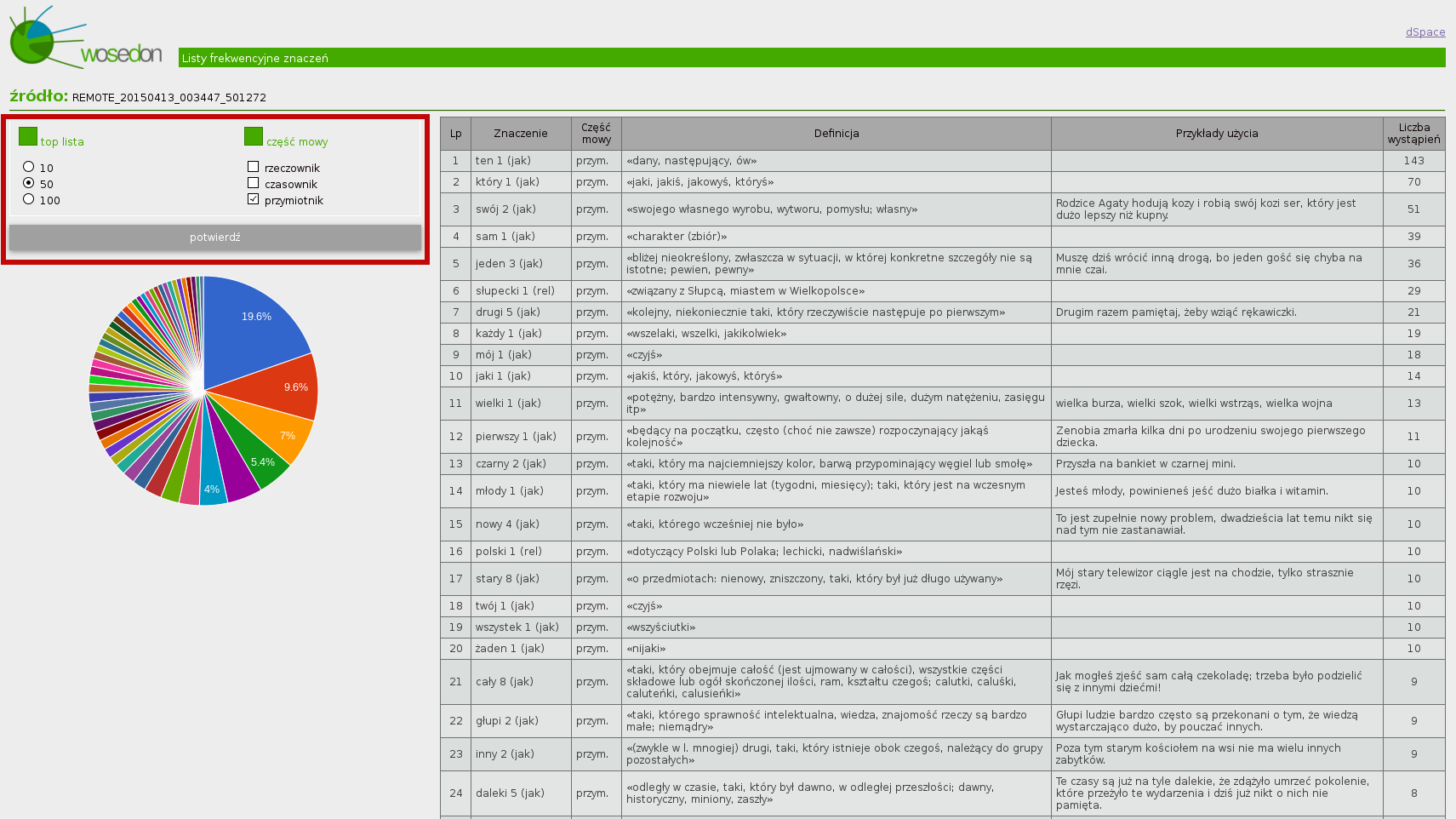Click the occurrence count 143

point(1414,161)
